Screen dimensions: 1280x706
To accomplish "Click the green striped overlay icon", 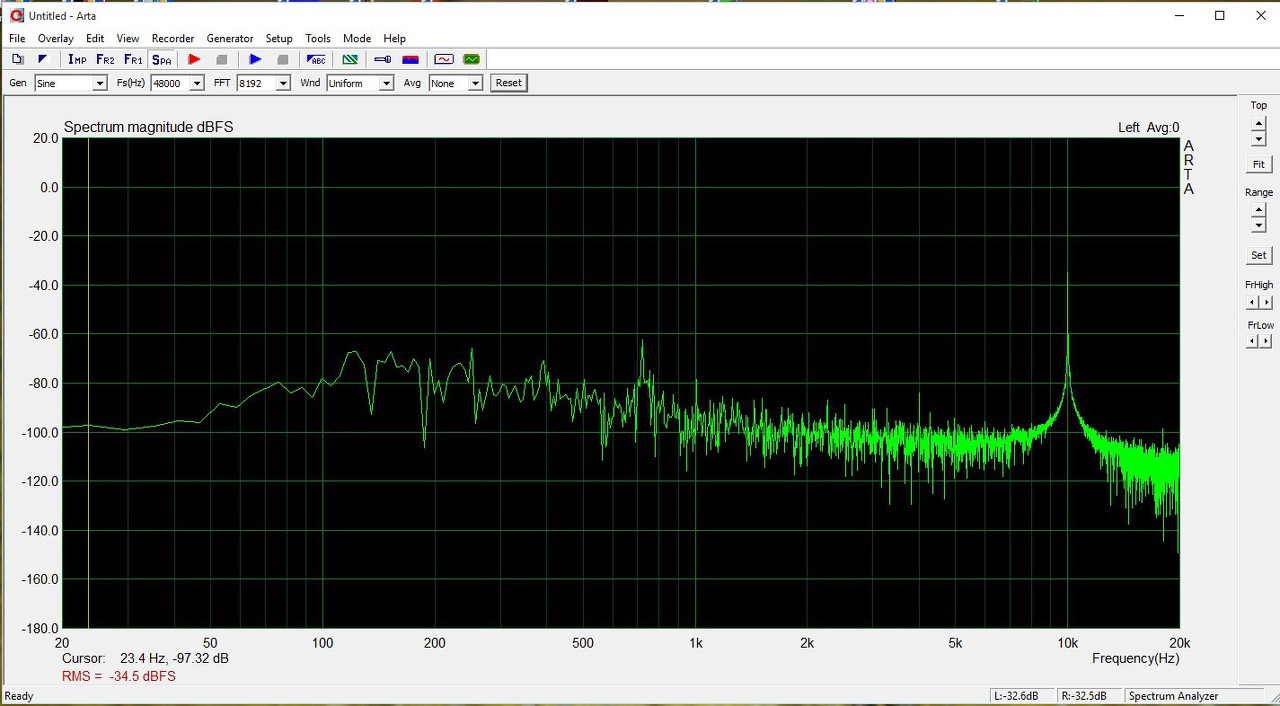I will point(350,60).
